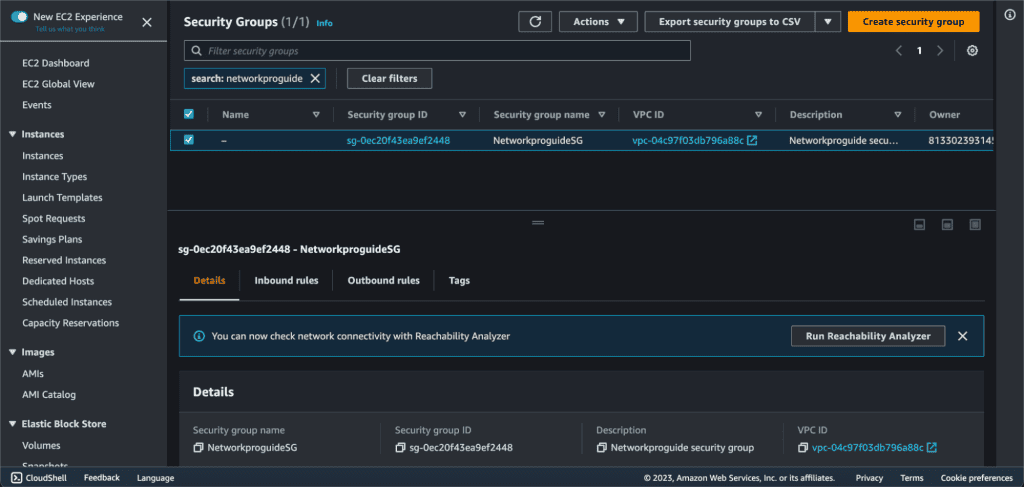Open AMI Catalog in sidebar
Image resolution: width=1024 pixels, height=487 pixels.
click(x=49, y=395)
